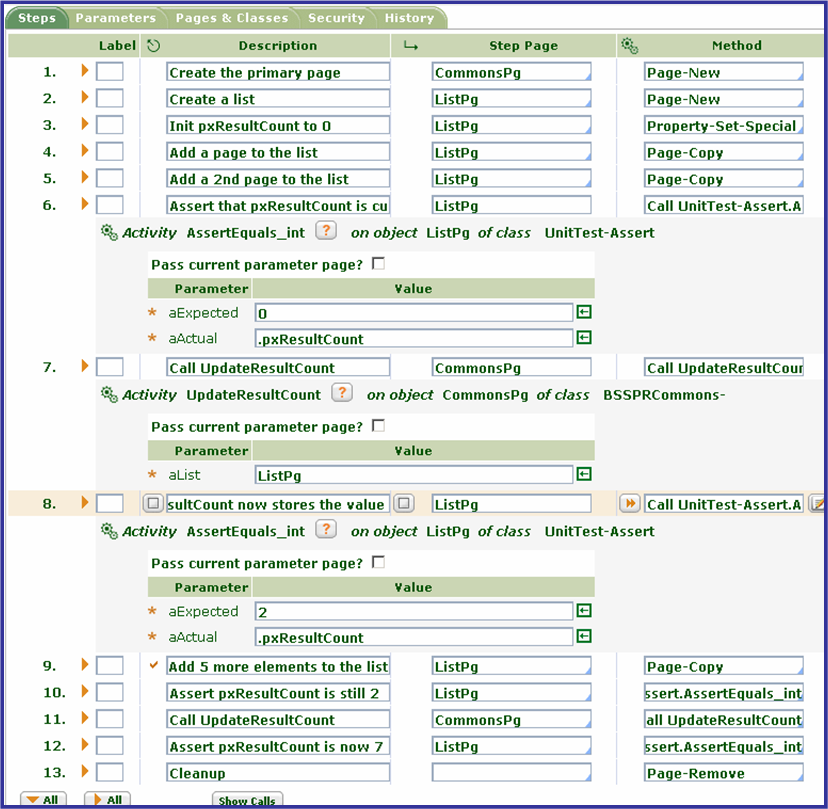This screenshot has height=809, width=828.
Task: Collapse step 6 using its orange triangle
Action: 84,203
